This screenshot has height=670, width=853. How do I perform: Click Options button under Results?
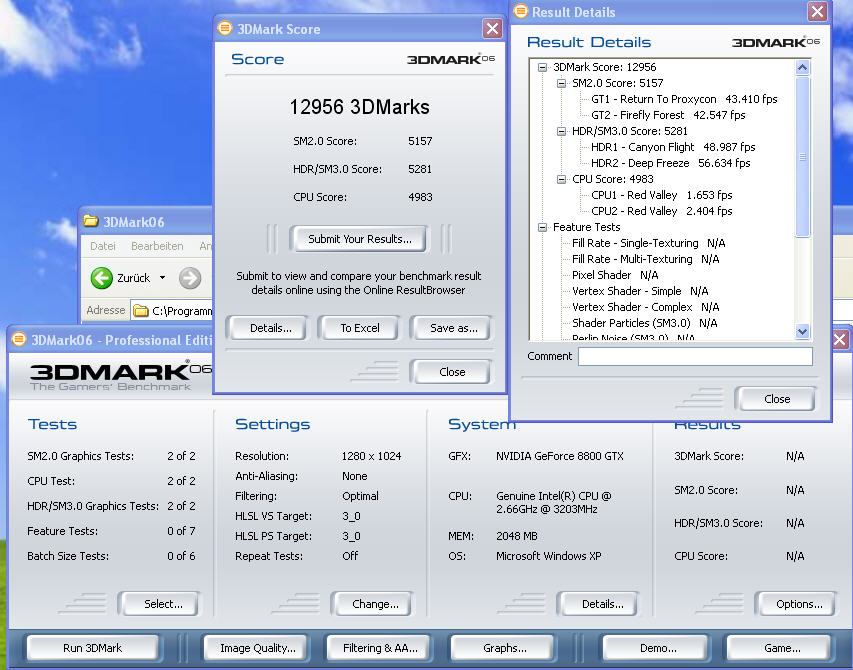coord(796,604)
